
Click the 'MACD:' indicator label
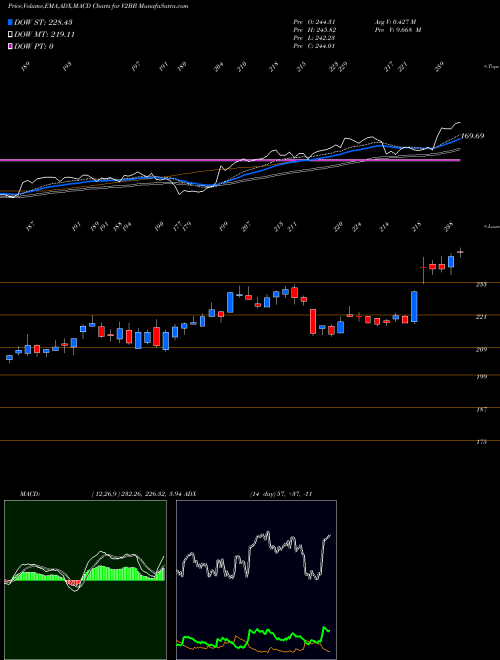pos(29,494)
